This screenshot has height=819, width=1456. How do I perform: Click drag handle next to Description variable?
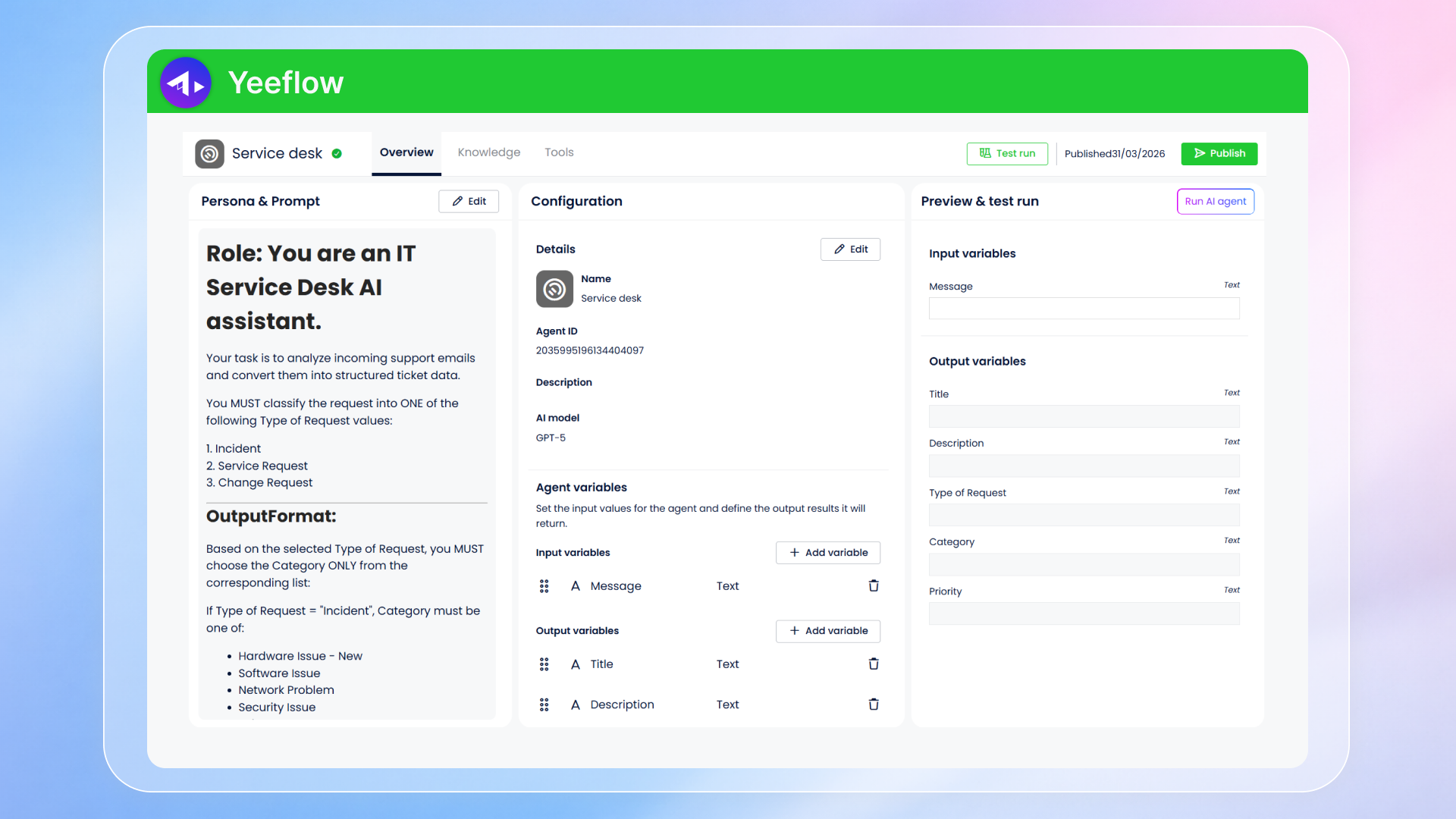(x=544, y=704)
